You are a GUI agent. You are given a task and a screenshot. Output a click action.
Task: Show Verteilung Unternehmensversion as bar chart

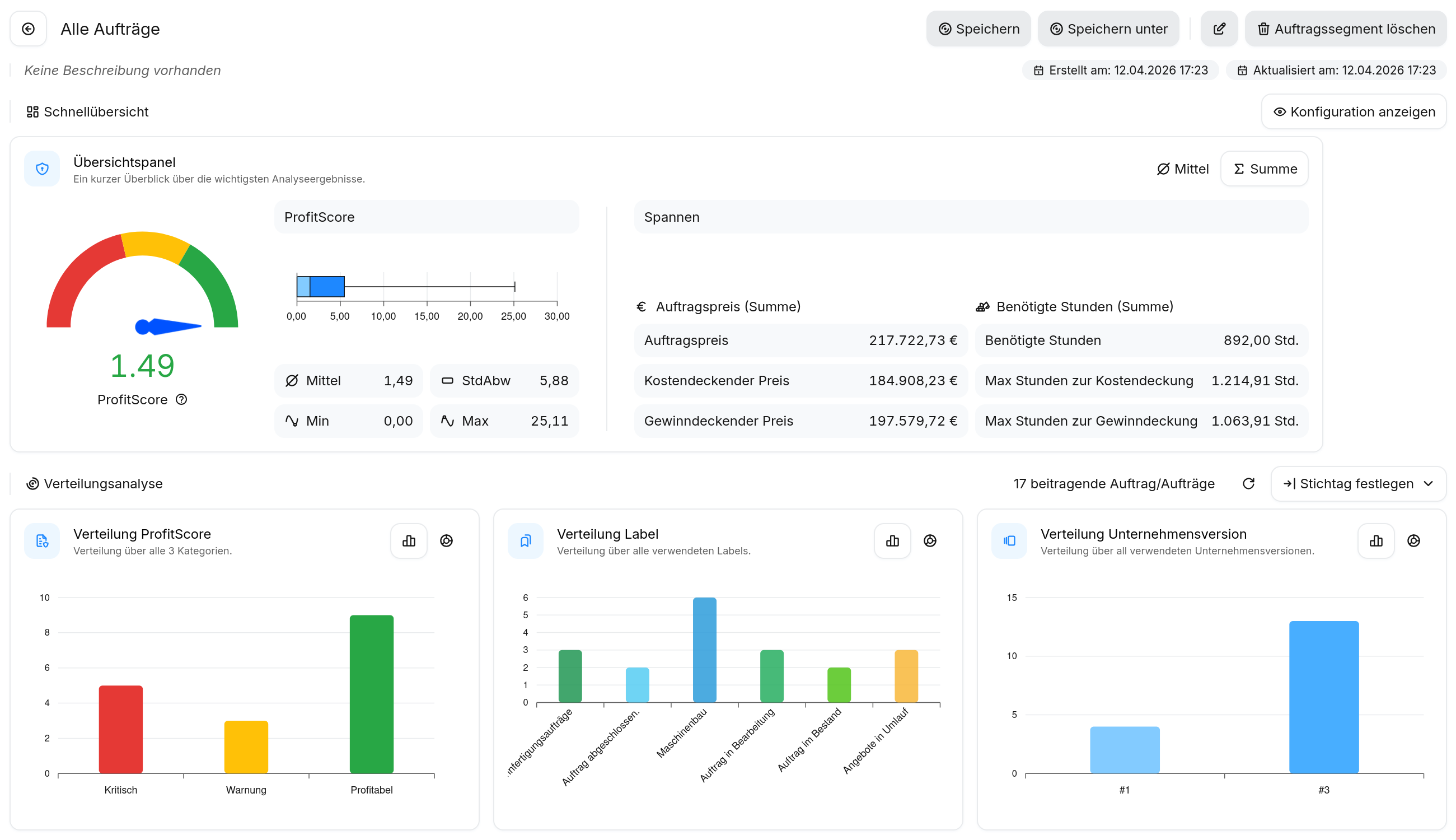pos(1376,540)
